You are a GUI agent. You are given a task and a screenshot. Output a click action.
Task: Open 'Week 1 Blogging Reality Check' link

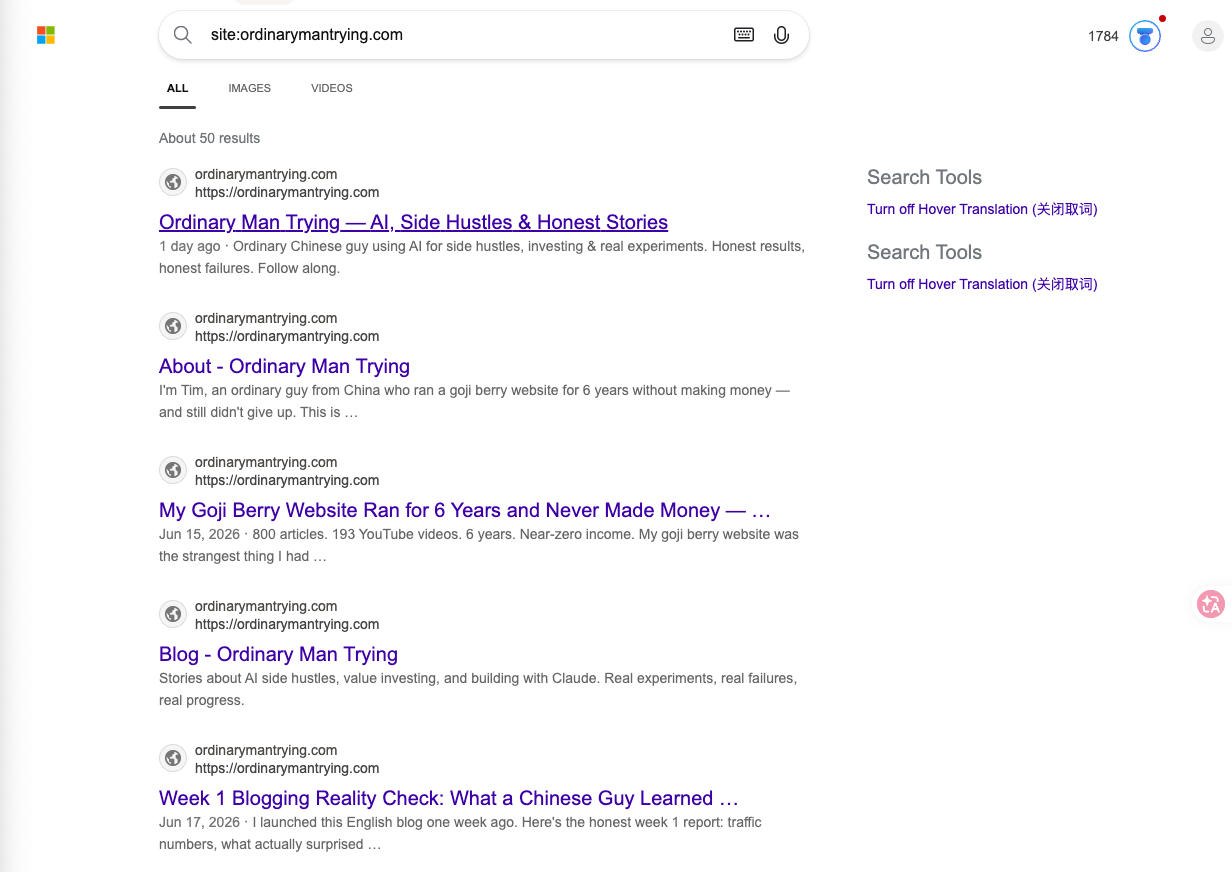[x=448, y=798]
